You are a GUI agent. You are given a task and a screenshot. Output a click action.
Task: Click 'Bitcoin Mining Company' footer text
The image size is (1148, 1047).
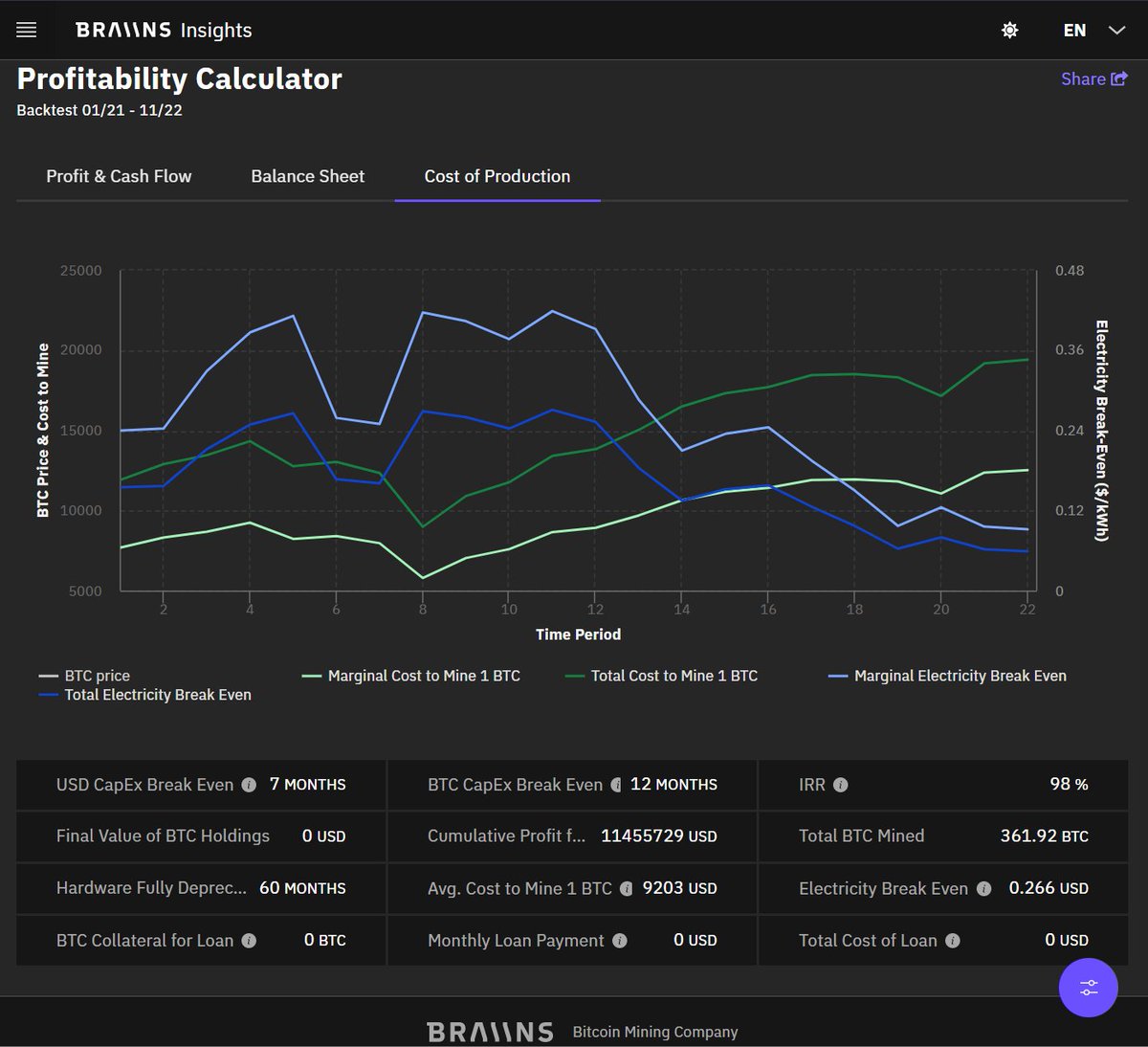[655, 1032]
